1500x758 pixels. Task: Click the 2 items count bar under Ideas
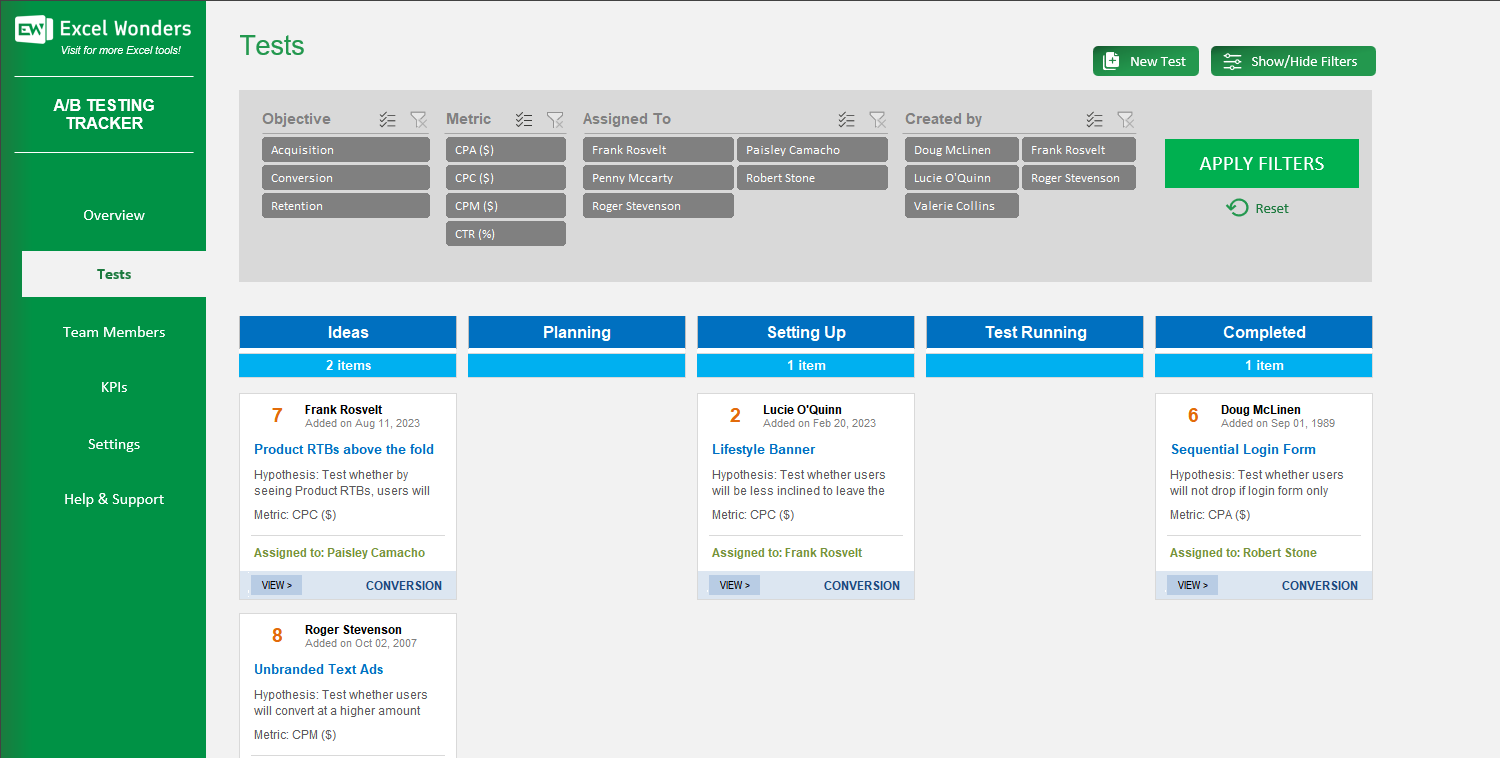click(347, 365)
